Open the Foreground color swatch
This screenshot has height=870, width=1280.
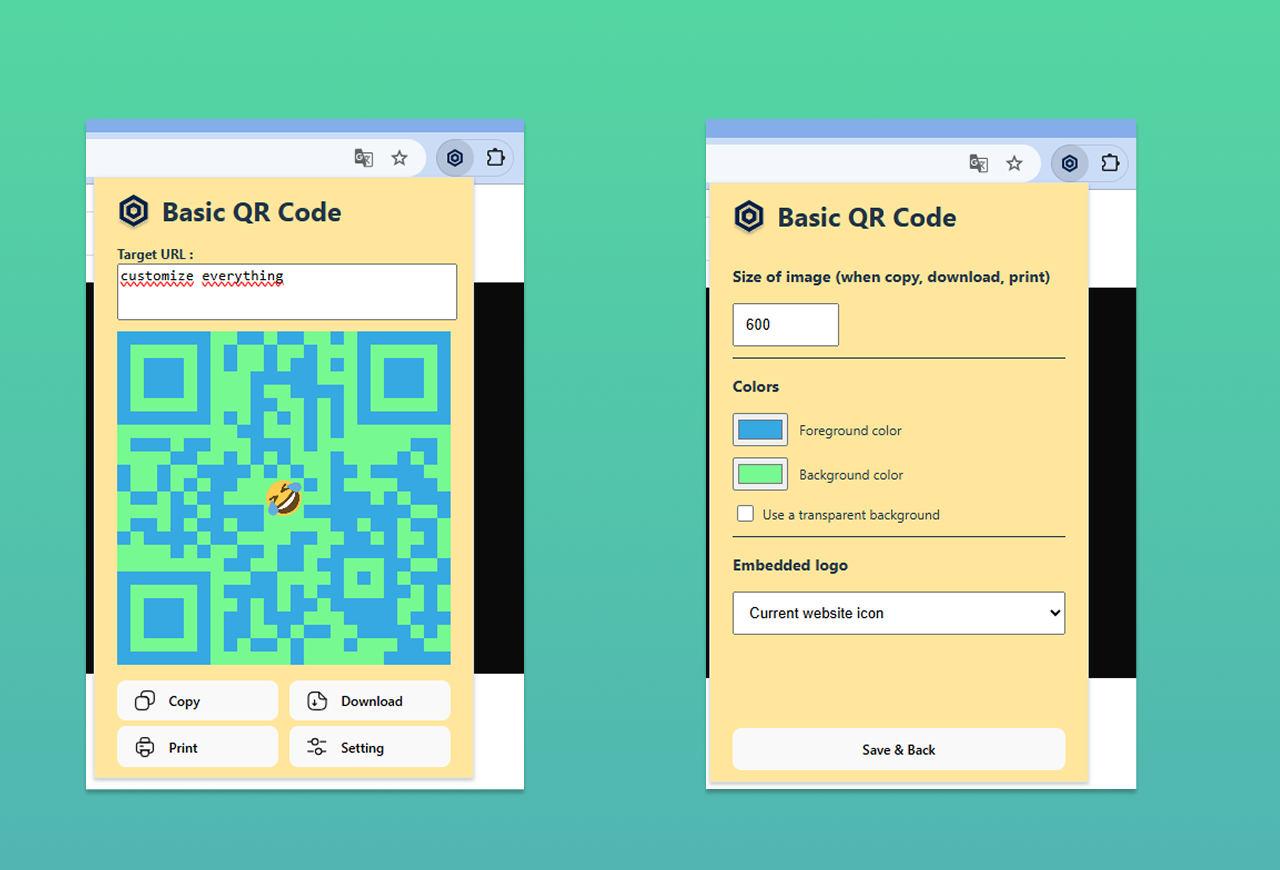760,430
